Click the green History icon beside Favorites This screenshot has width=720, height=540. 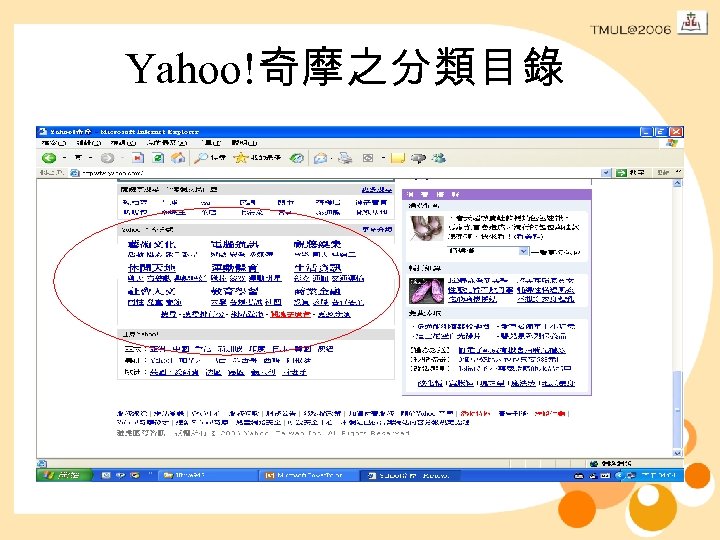coord(297,158)
